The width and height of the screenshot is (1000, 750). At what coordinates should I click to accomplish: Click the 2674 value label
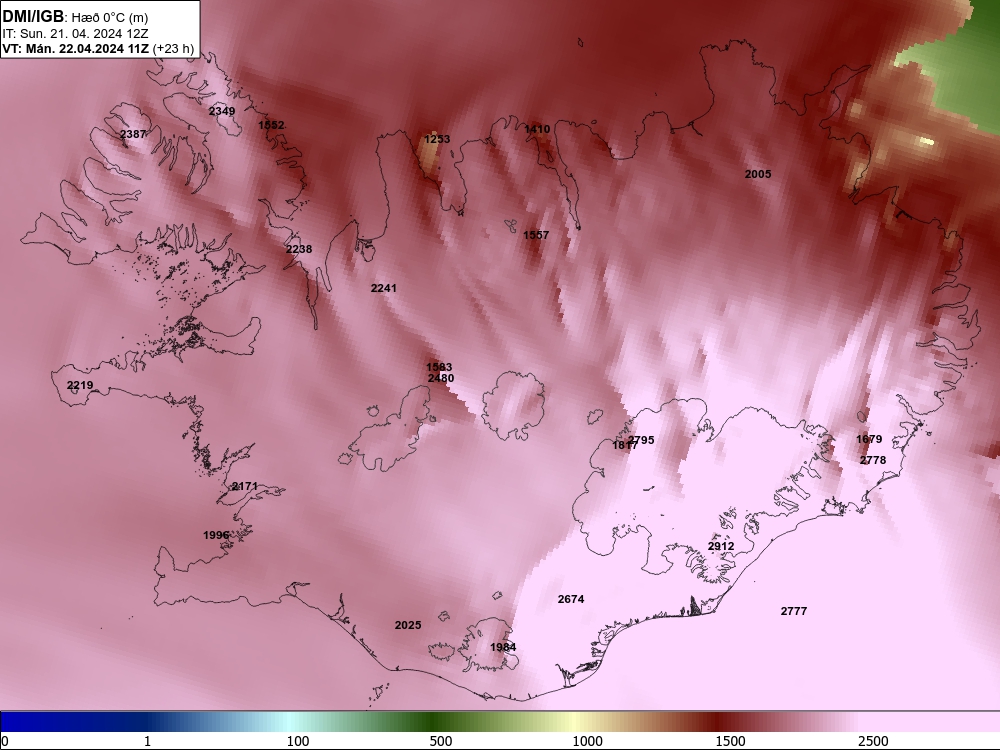pos(571,599)
